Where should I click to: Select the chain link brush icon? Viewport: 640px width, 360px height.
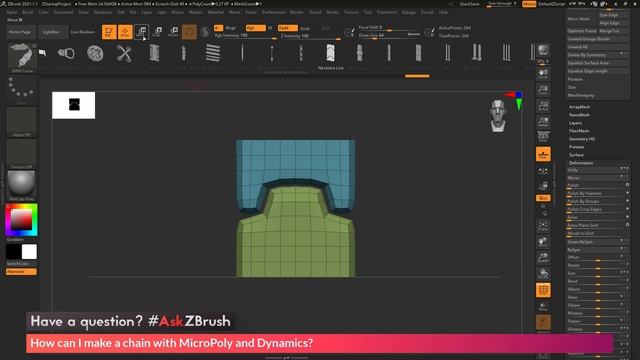click(x=66, y=53)
